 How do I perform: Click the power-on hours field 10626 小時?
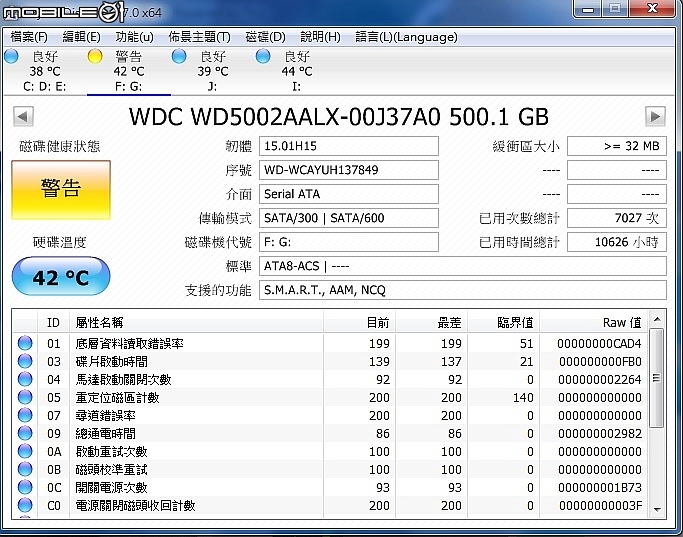pos(617,242)
